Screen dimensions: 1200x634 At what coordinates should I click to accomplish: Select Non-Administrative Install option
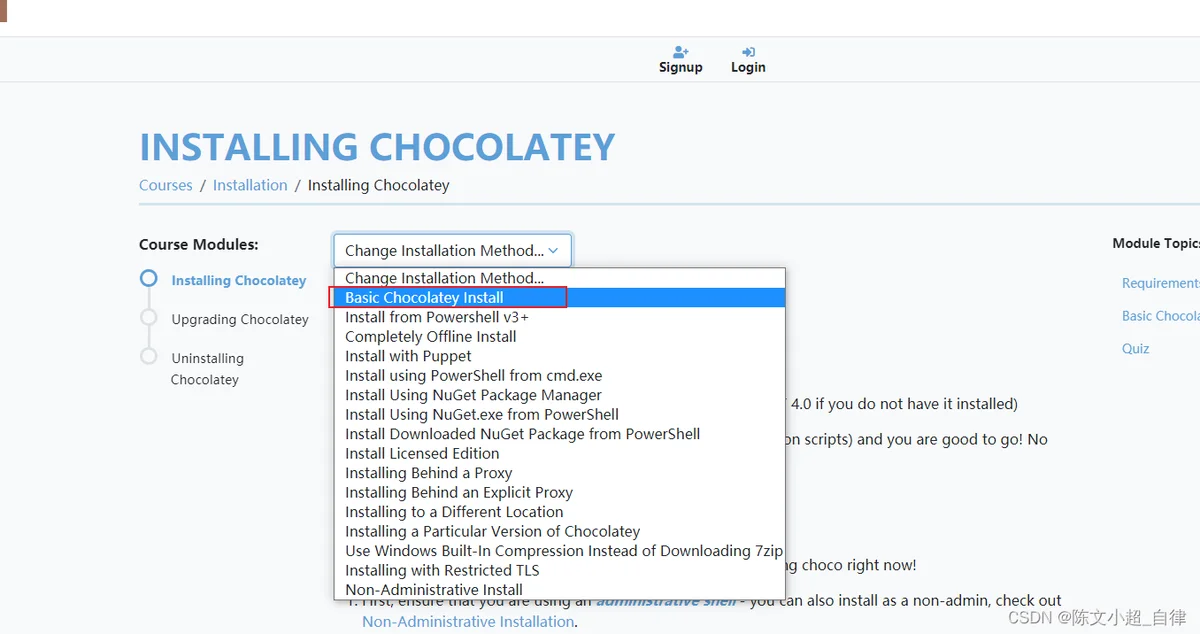560,590
